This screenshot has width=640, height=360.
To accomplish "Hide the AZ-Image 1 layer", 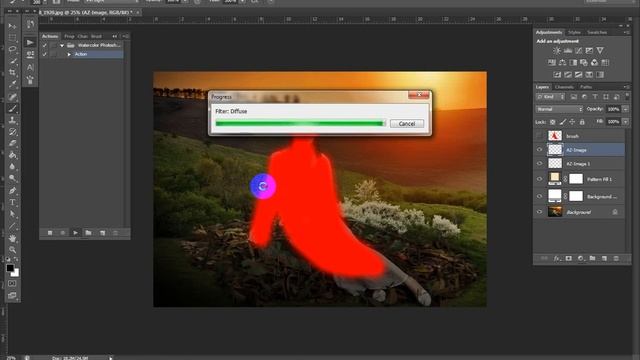I will point(540,164).
